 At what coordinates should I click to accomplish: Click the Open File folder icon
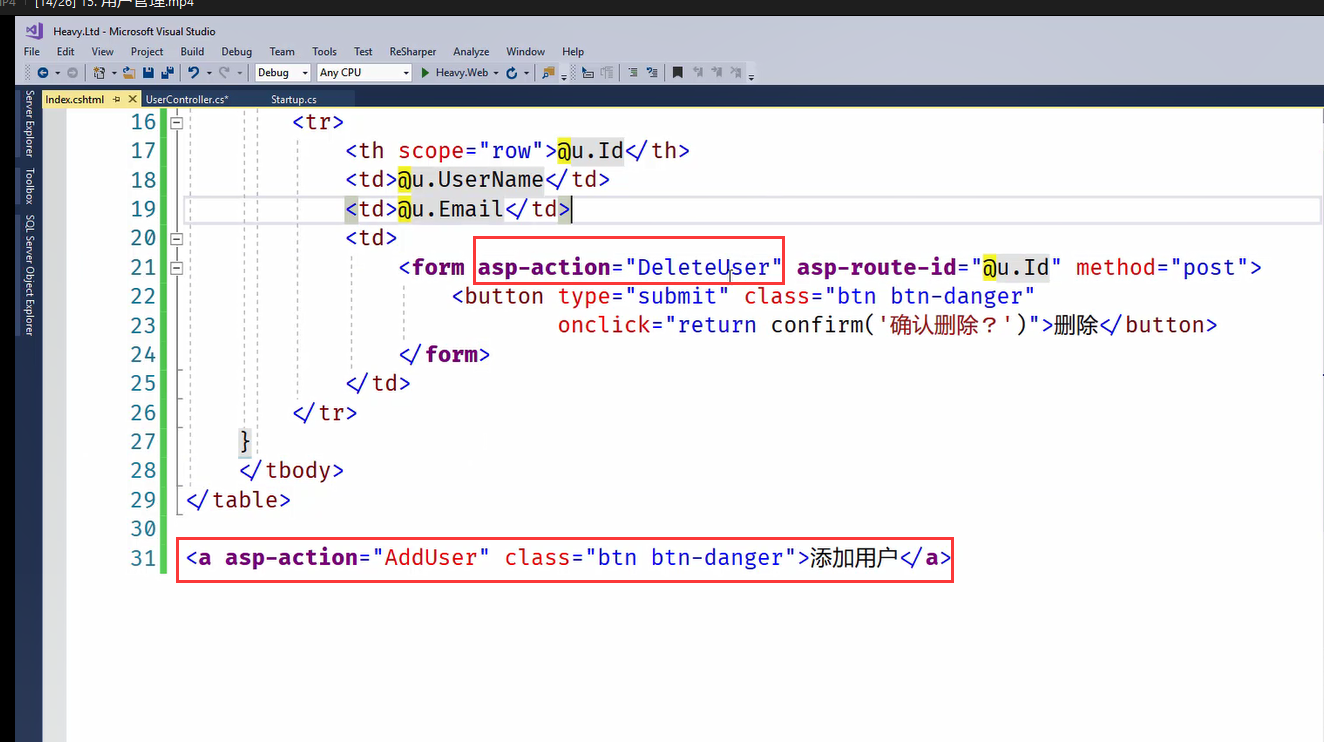point(129,73)
